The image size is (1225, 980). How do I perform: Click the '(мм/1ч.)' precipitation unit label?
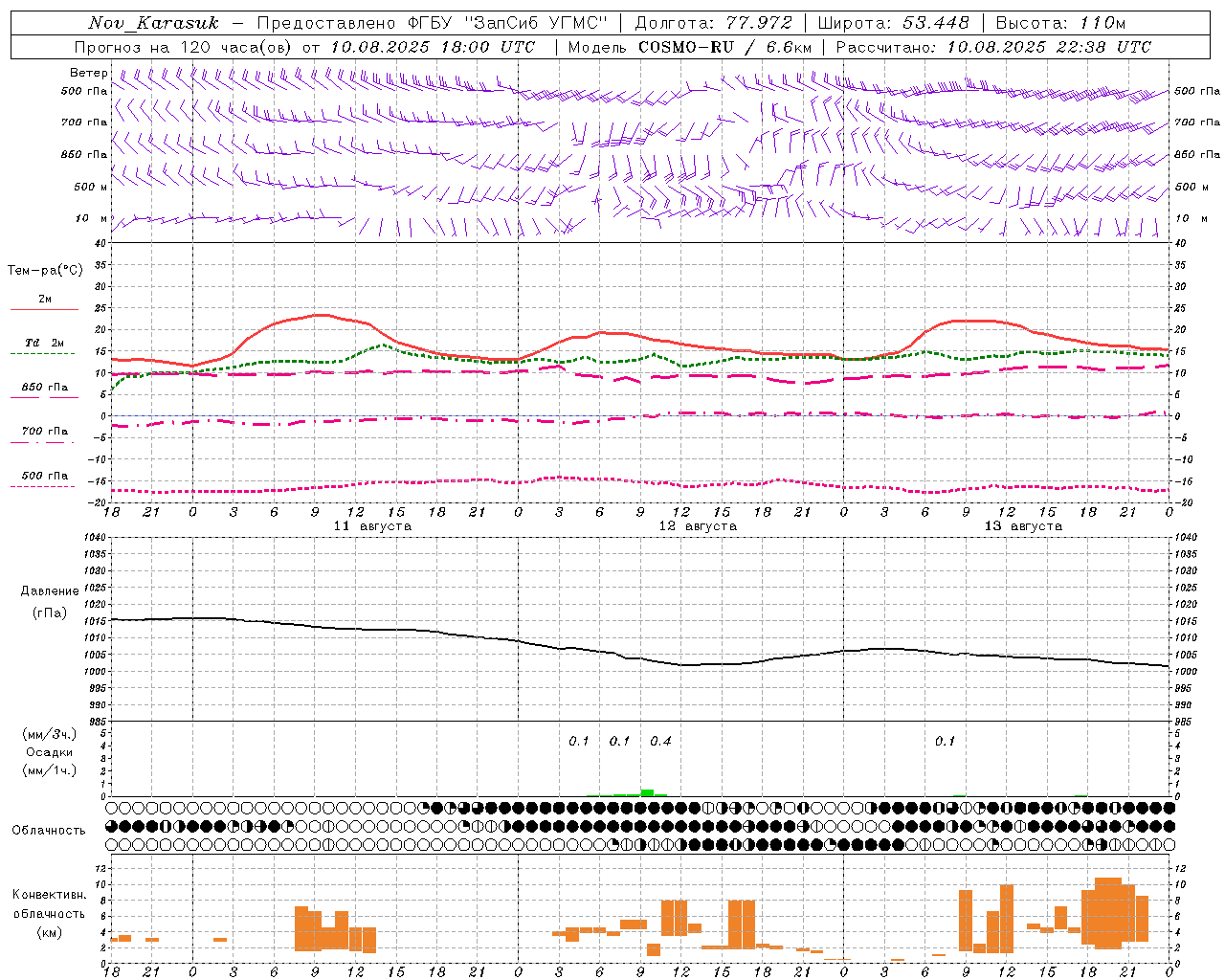[50, 770]
